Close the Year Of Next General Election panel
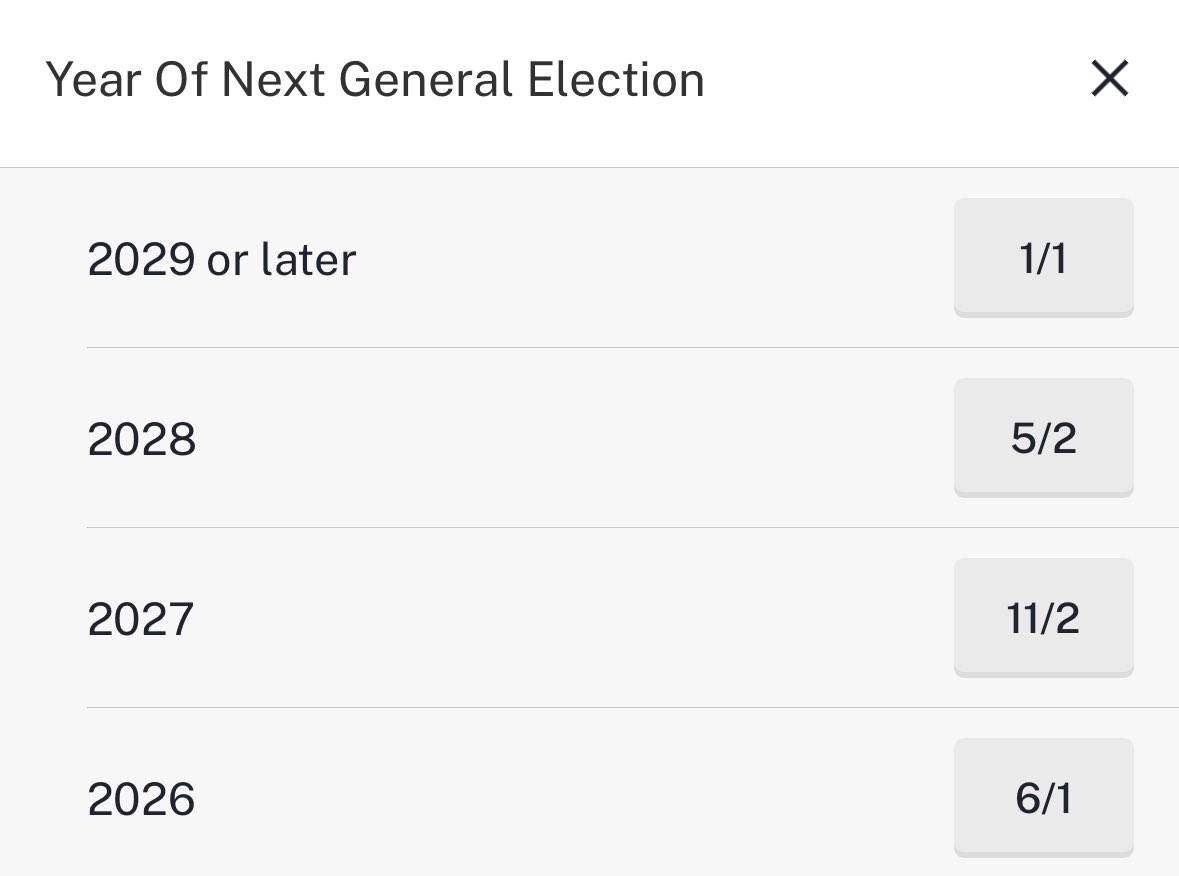 (x=1110, y=79)
